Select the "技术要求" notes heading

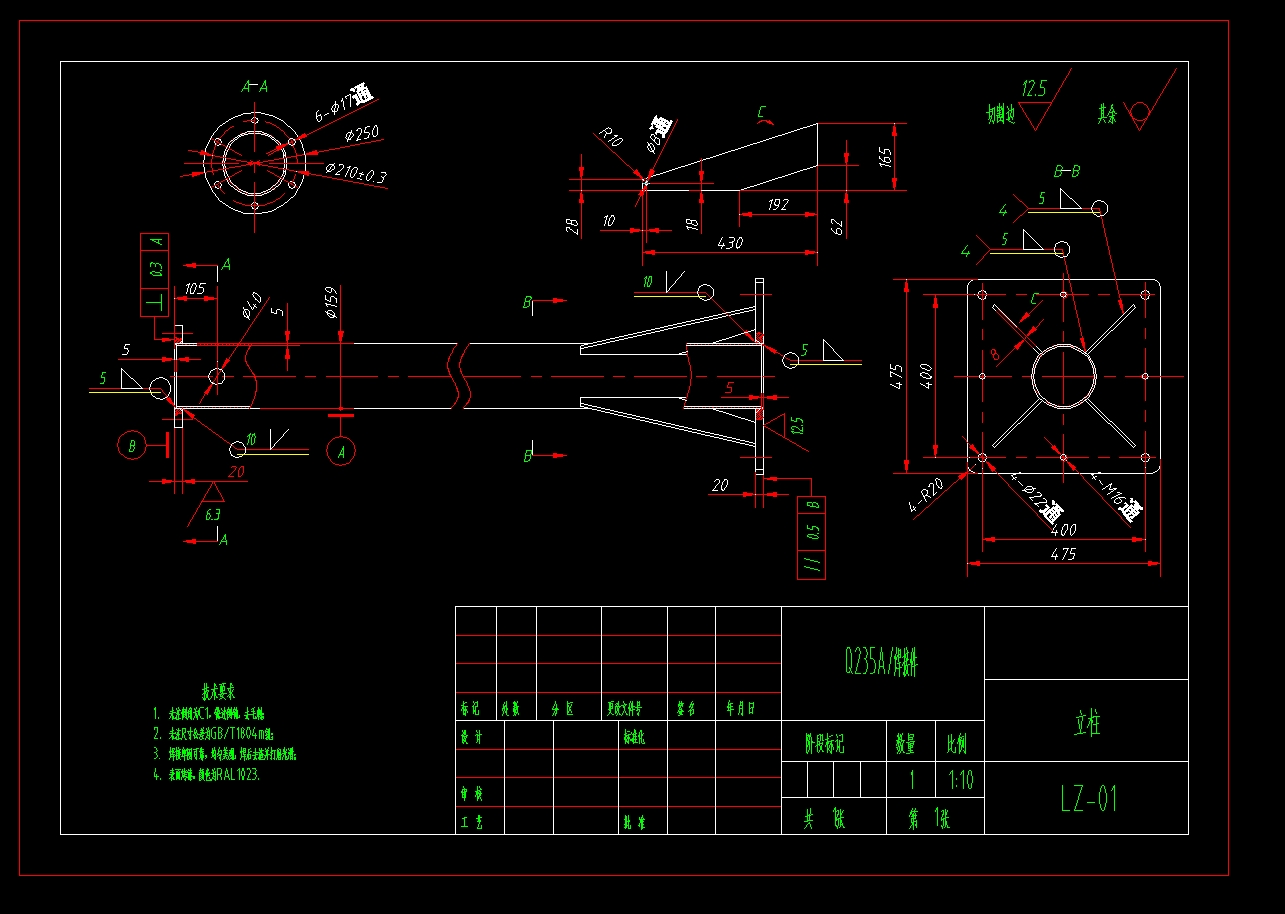219,691
